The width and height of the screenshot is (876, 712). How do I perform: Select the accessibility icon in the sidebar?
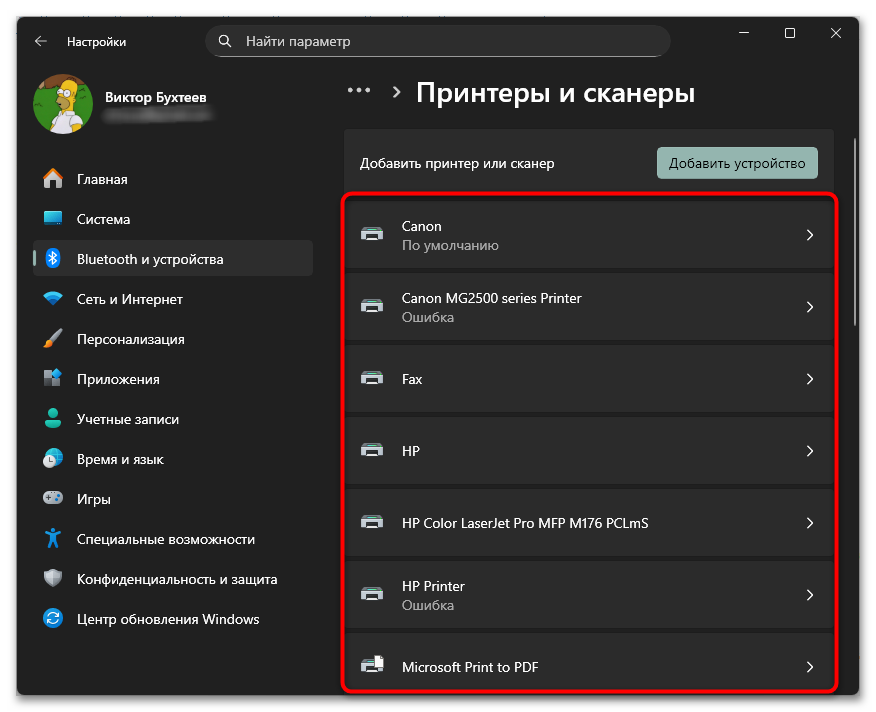[x=52, y=539]
